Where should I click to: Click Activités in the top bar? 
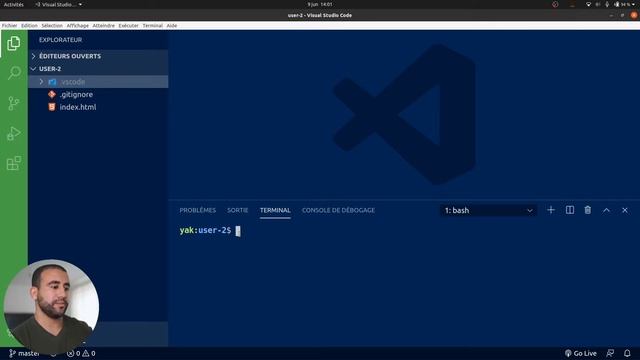pos(13,4)
